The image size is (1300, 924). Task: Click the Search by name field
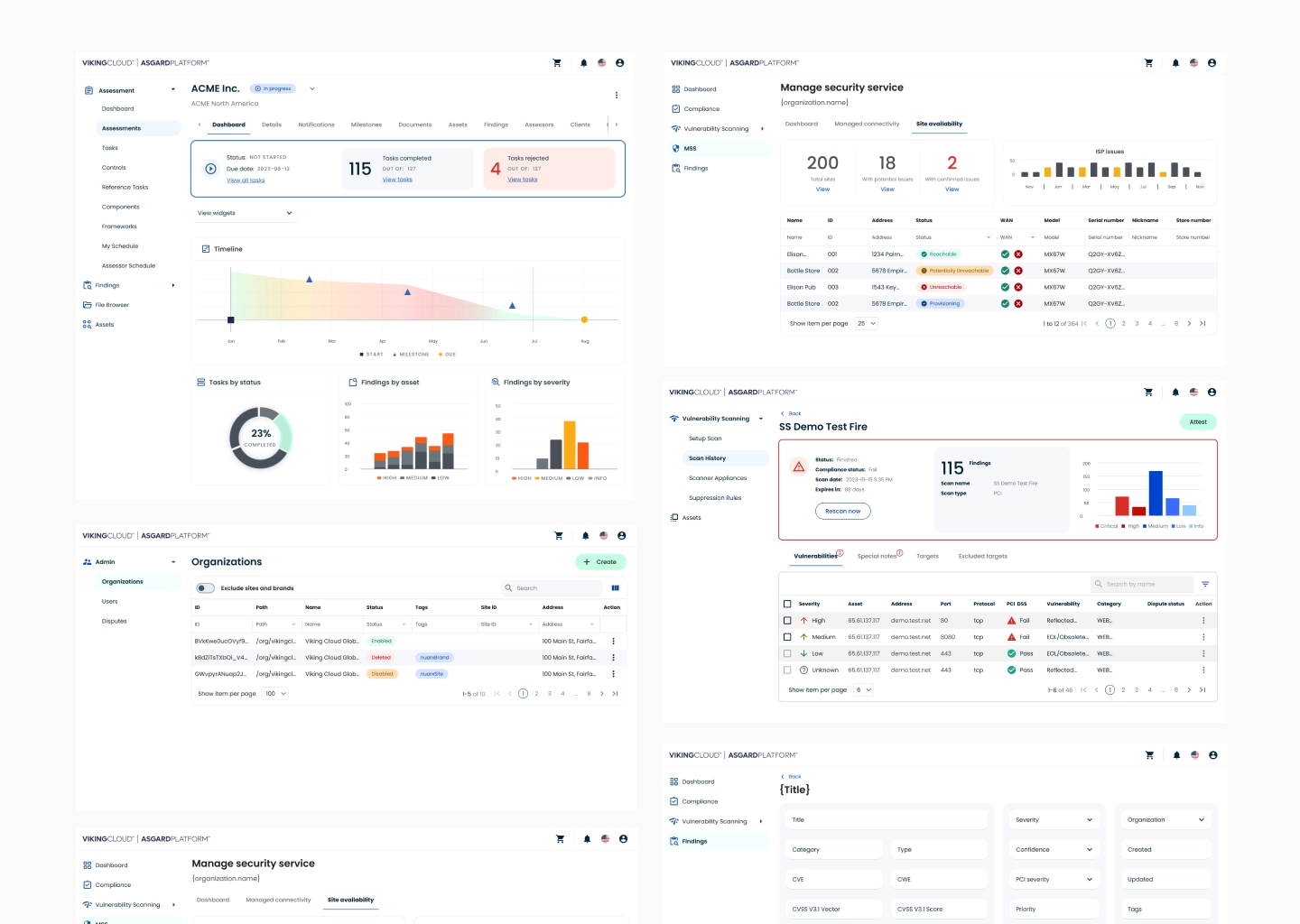(1140, 584)
